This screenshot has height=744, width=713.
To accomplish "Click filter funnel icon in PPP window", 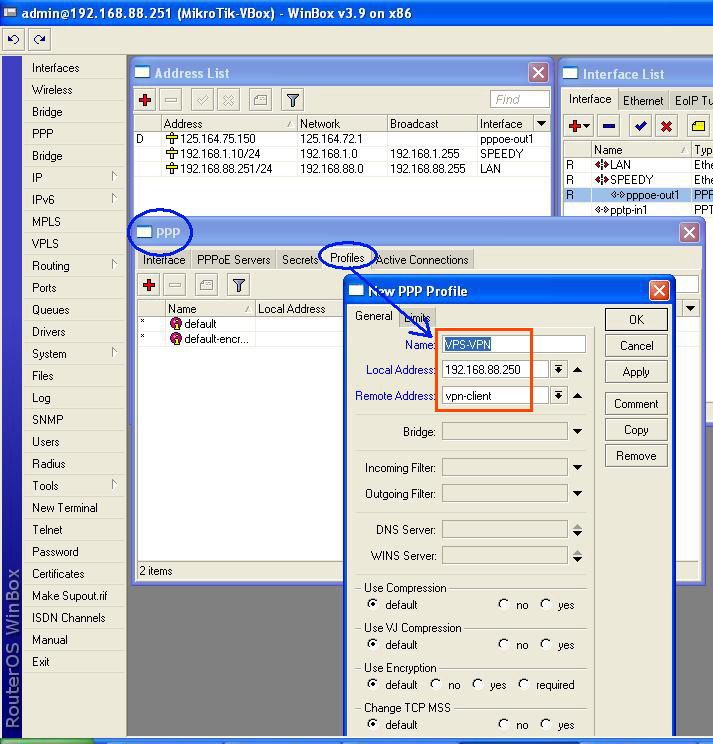I will tap(238, 285).
